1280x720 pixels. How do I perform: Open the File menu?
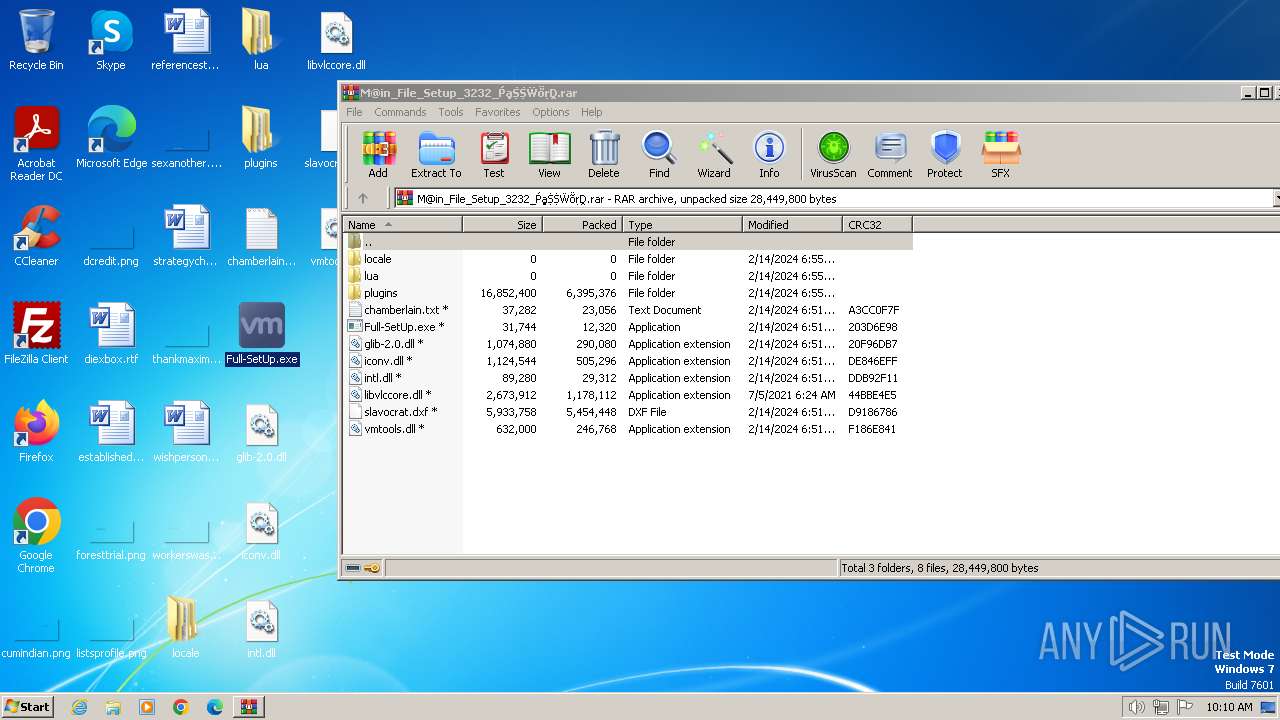[x=354, y=112]
